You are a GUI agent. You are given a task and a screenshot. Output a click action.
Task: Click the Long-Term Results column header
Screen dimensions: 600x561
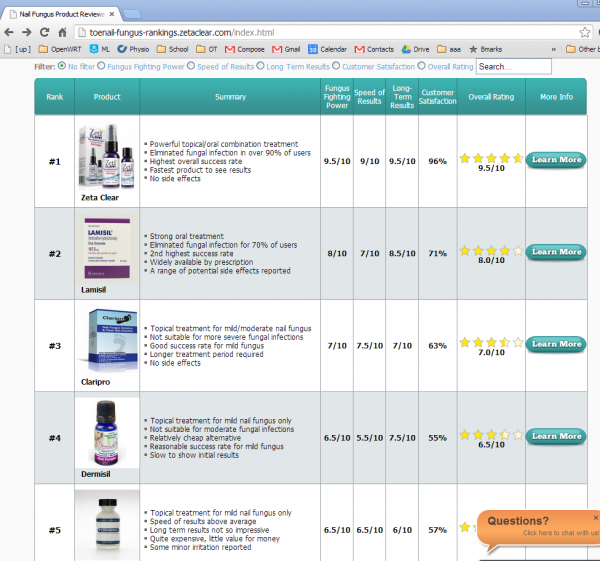coord(402,97)
